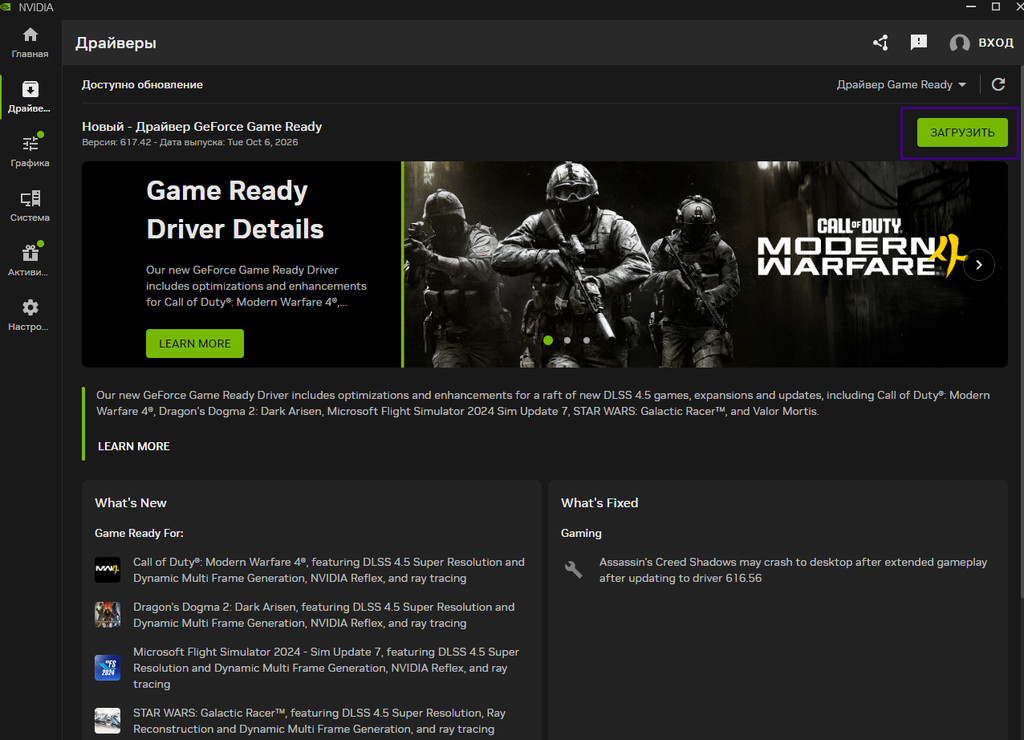Click the user avatar icon
The height and width of the screenshot is (740, 1024).
point(959,43)
